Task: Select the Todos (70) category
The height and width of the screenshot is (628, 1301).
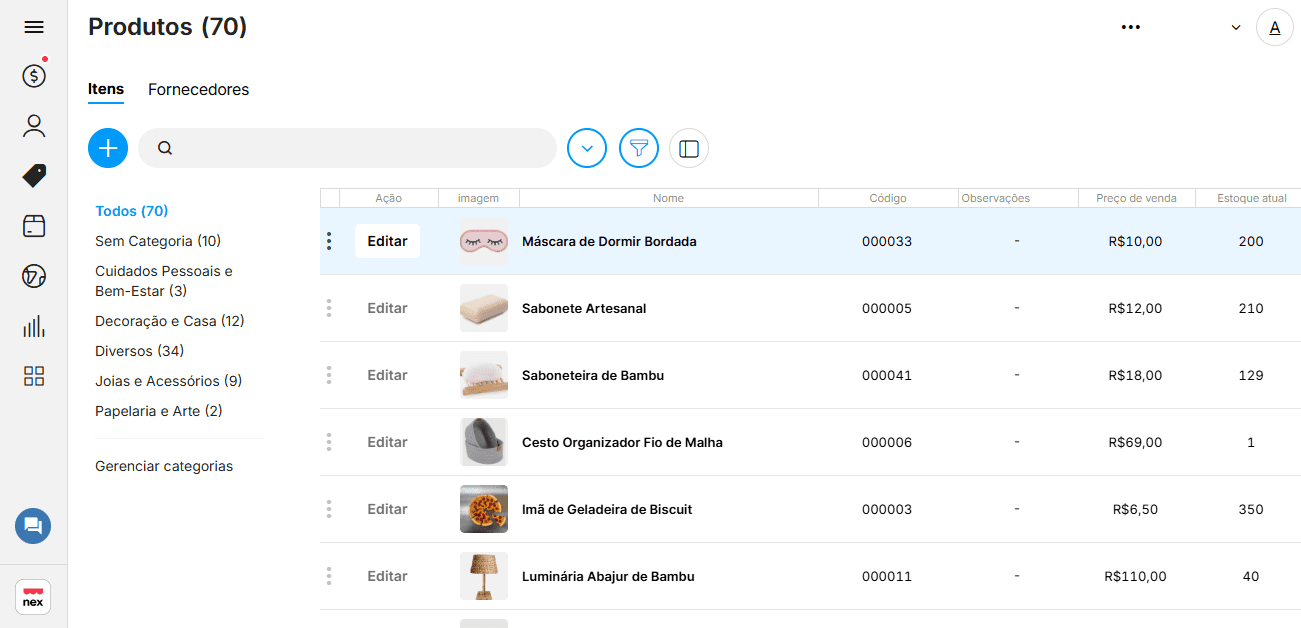Action: coord(132,211)
